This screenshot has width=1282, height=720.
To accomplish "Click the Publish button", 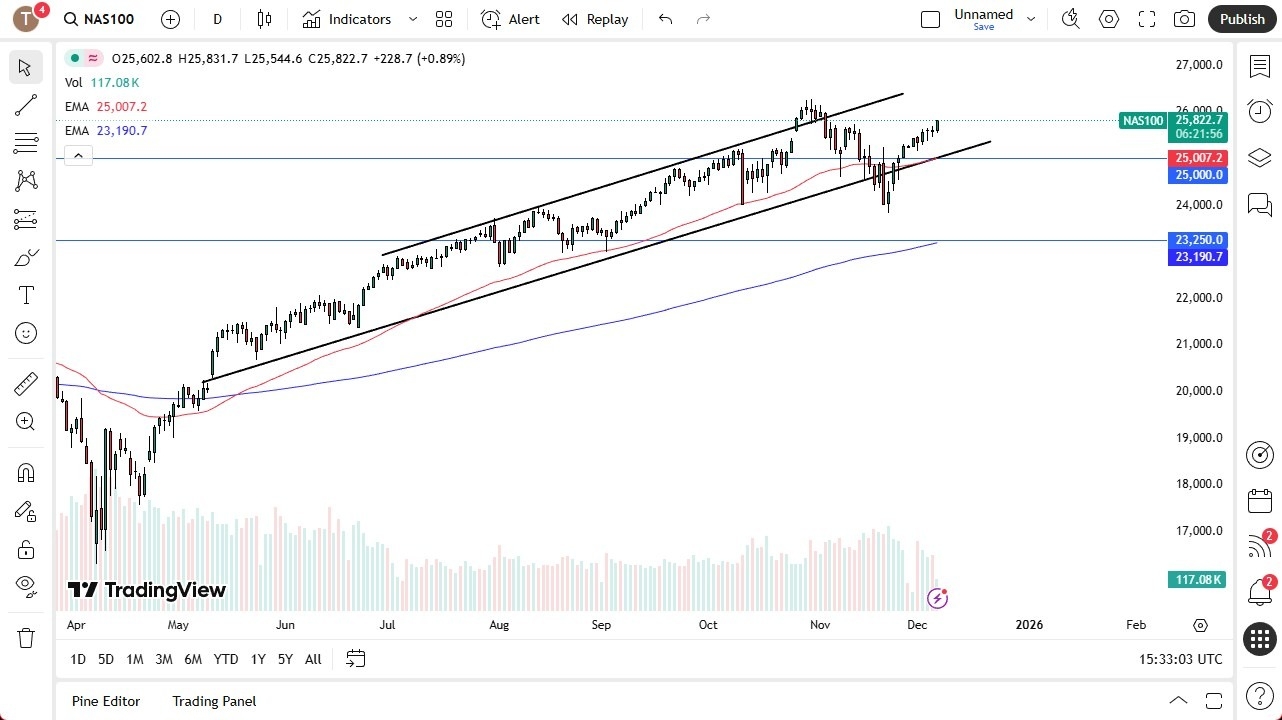I will coord(1242,19).
